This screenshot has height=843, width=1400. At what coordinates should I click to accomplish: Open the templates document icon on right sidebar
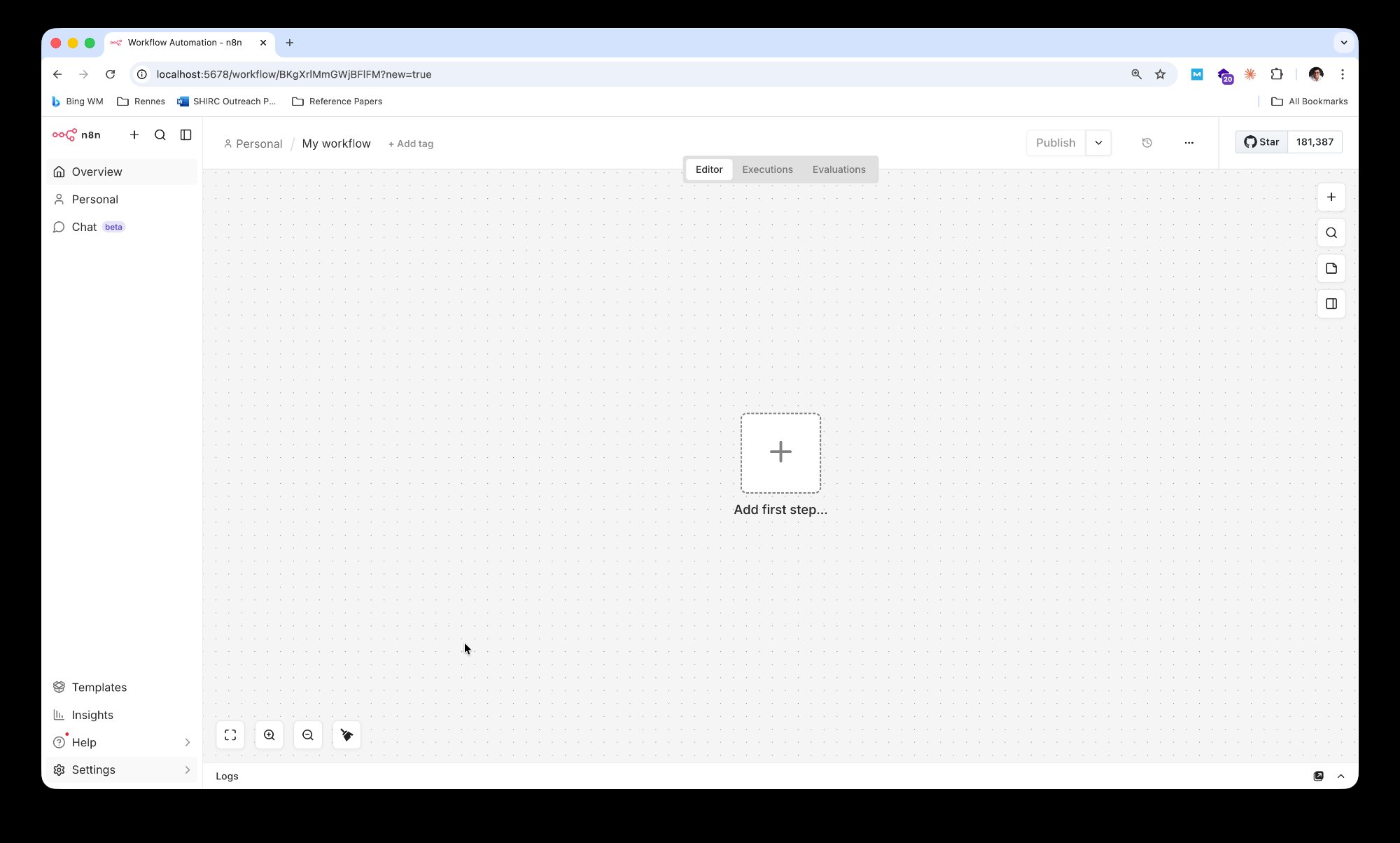pyautogui.click(x=1331, y=268)
